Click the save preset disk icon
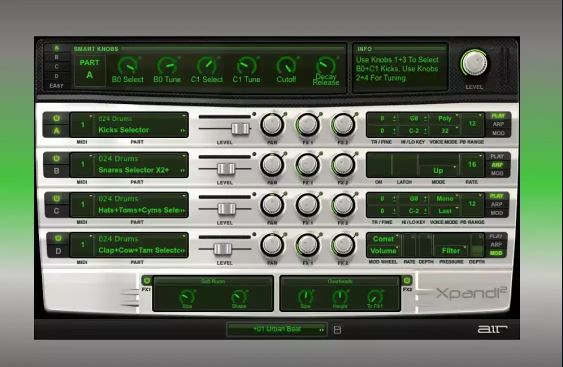 click(x=337, y=329)
